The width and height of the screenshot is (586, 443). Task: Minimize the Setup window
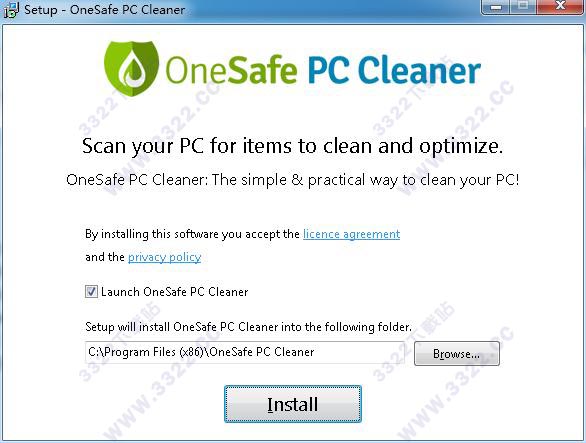pyautogui.click(x=496, y=7)
